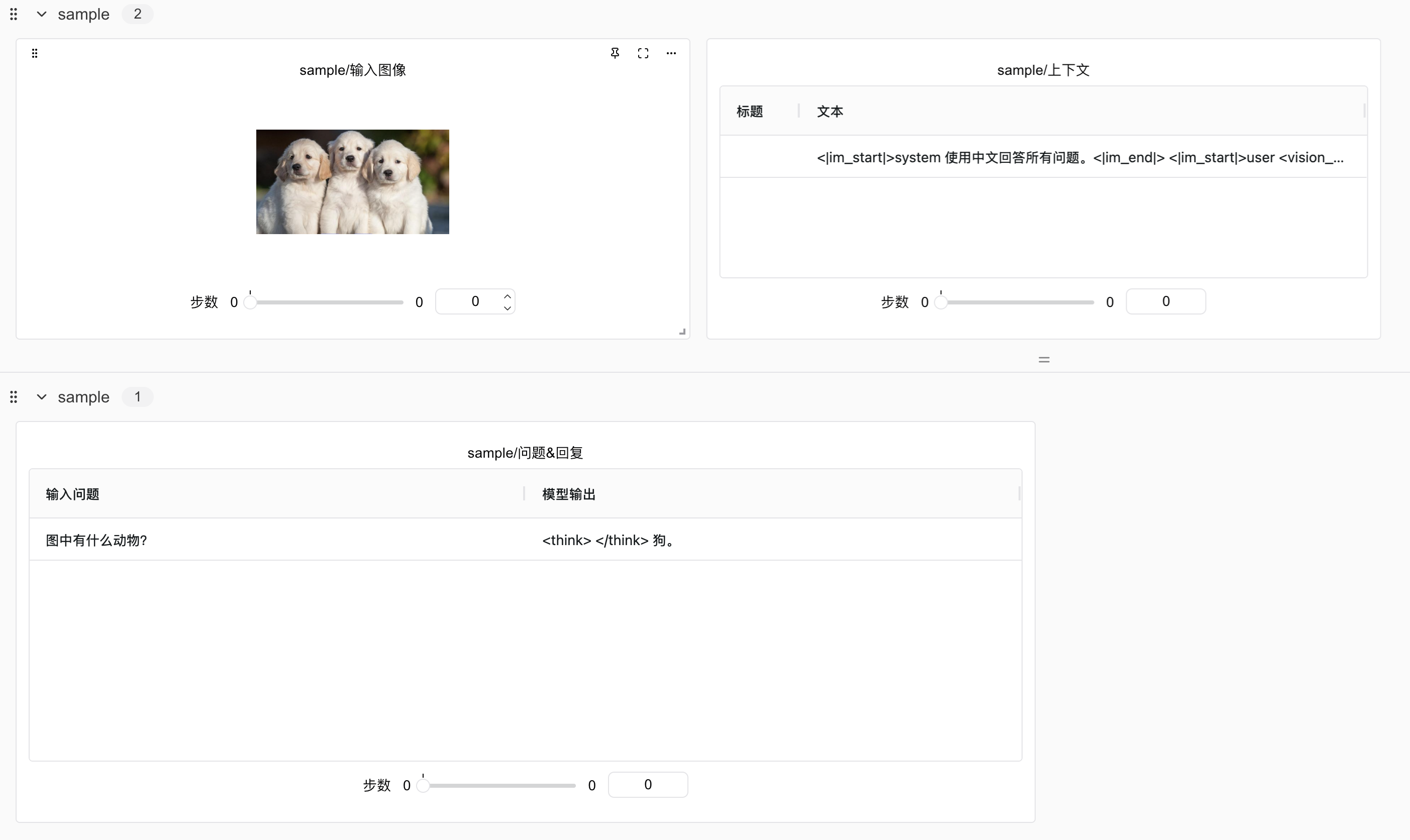Click the stepper down arrow on the step input

tap(508, 308)
